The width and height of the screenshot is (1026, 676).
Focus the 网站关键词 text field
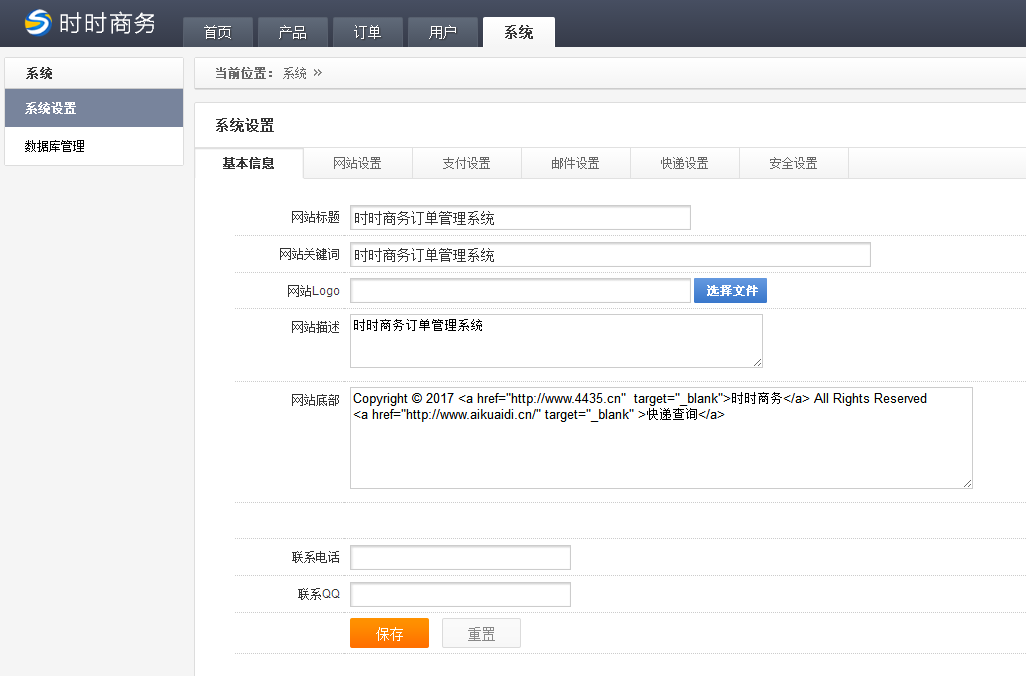click(610, 255)
